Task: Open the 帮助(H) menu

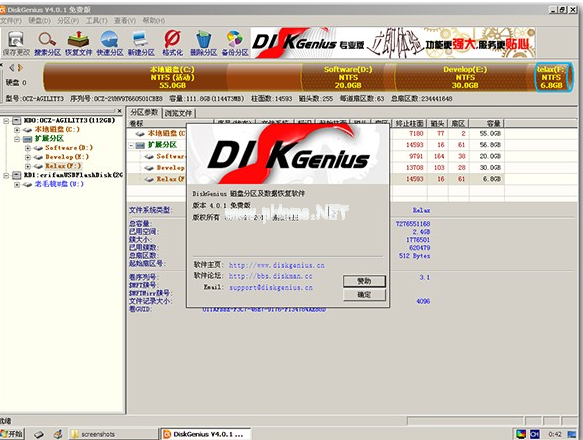Action: 154,20
